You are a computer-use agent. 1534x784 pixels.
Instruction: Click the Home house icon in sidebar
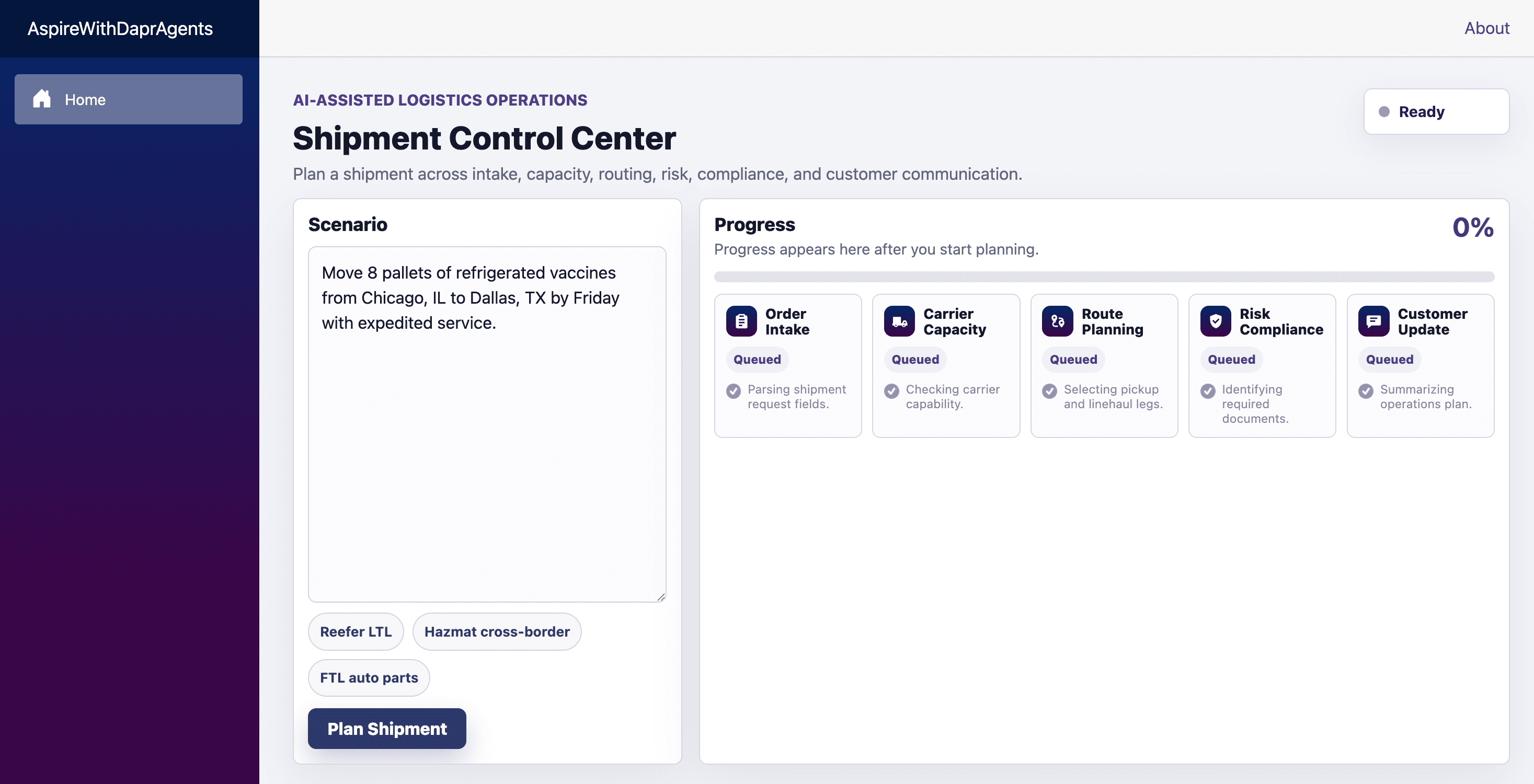click(42, 99)
